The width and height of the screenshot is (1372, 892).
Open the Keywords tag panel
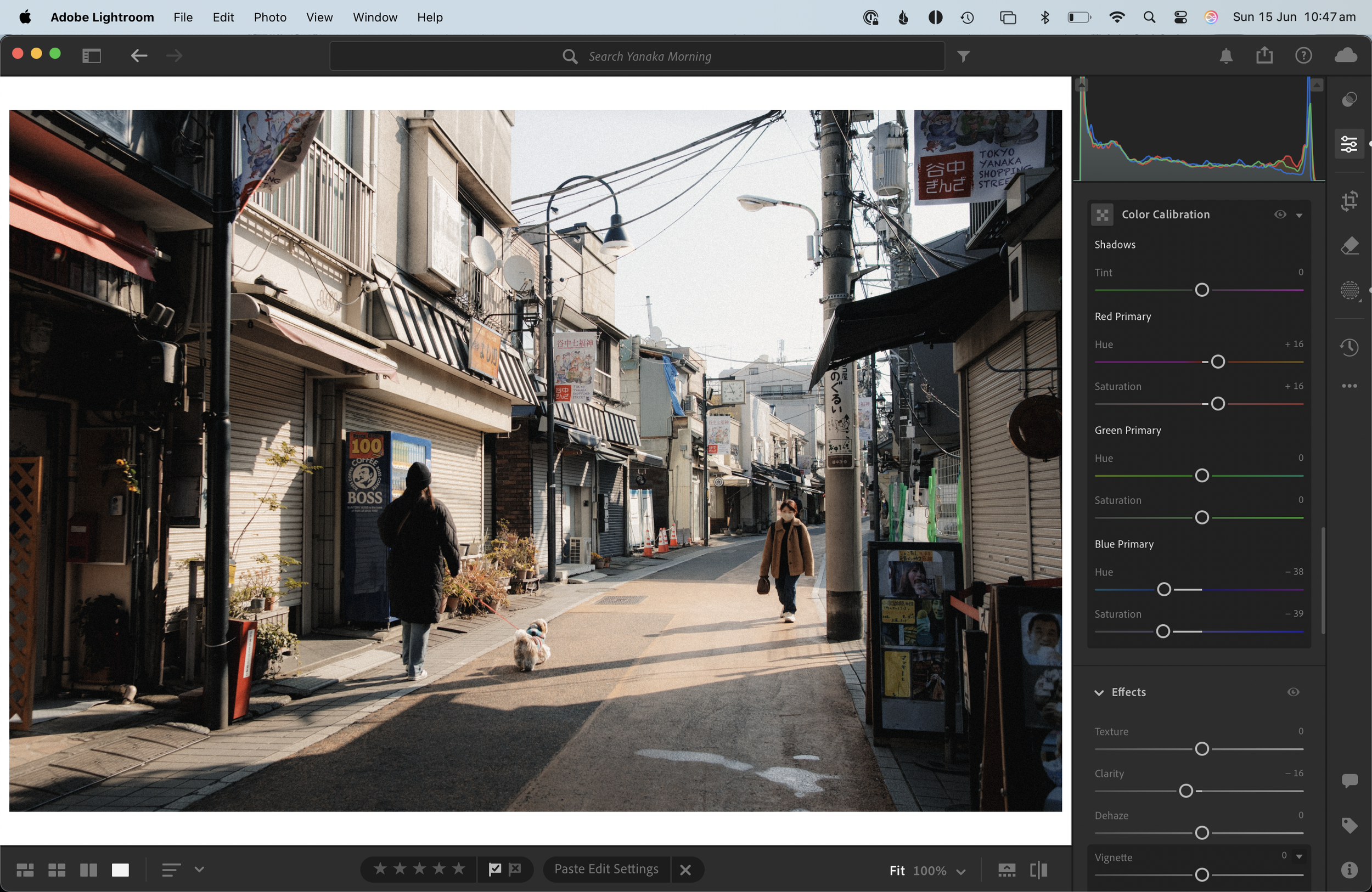coord(1349,825)
